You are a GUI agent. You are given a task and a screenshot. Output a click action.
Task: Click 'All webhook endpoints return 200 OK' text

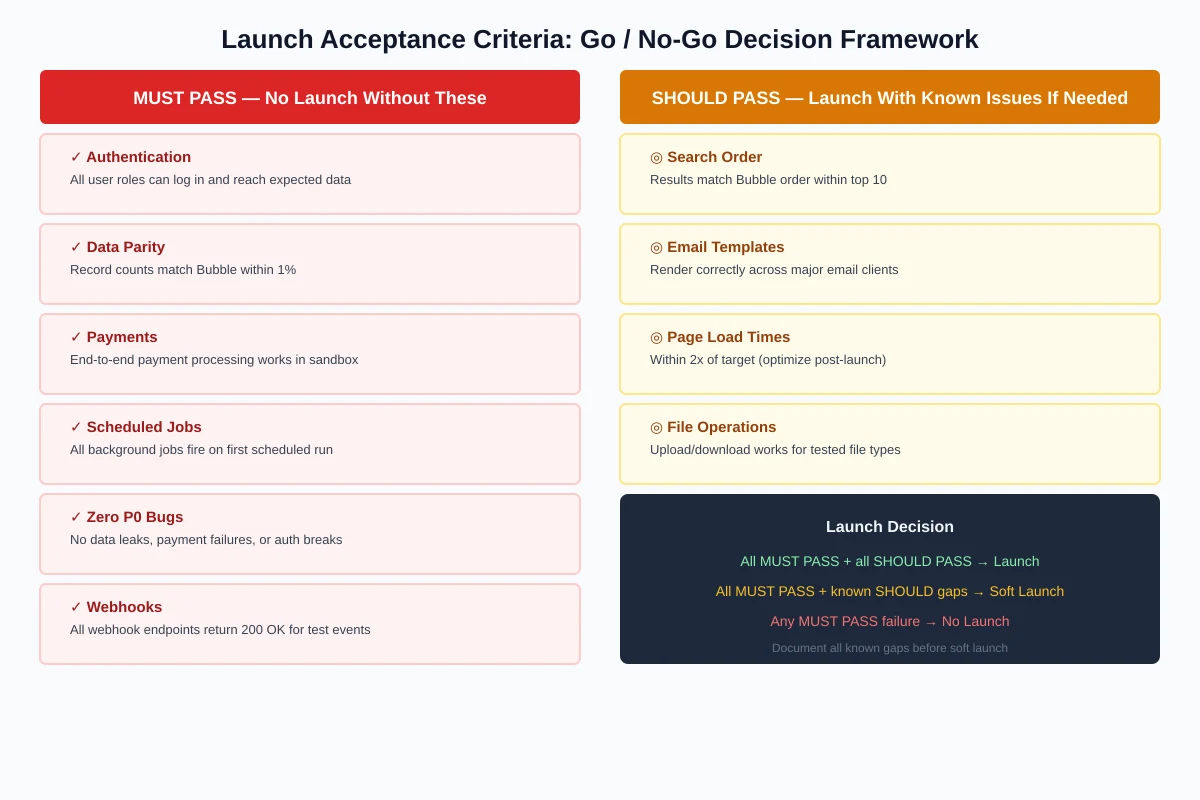click(220, 630)
